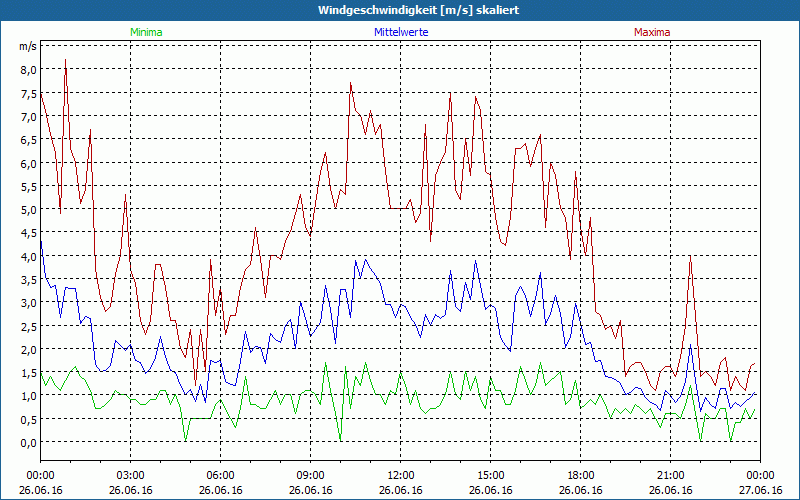
Task: Click the 8,0 y-axis value
Action: coord(29,70)
